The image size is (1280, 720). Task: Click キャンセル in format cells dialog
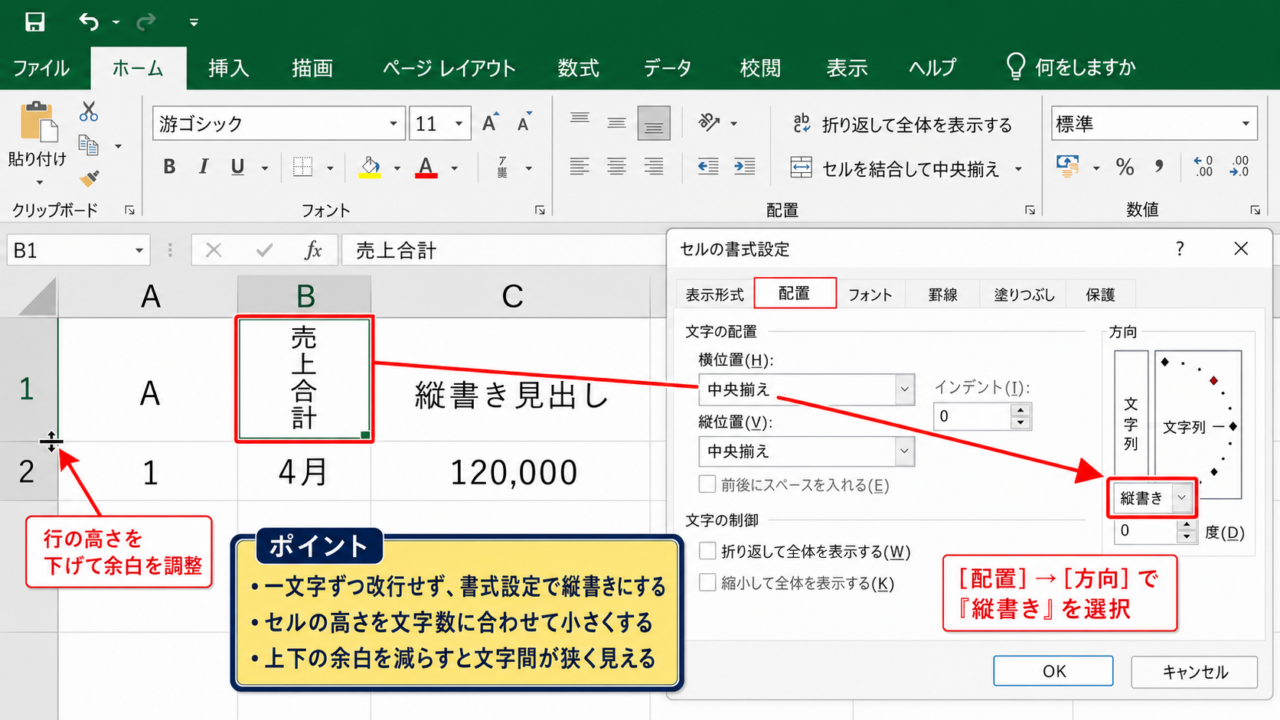1194,671
